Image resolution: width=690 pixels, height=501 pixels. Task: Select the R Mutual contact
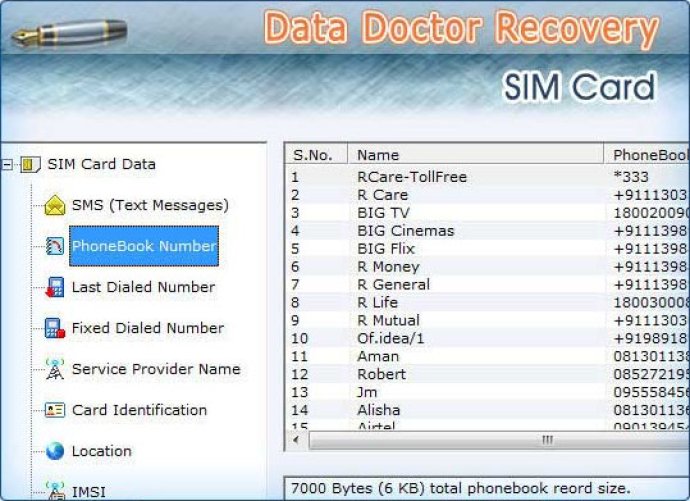coord(488,320)
